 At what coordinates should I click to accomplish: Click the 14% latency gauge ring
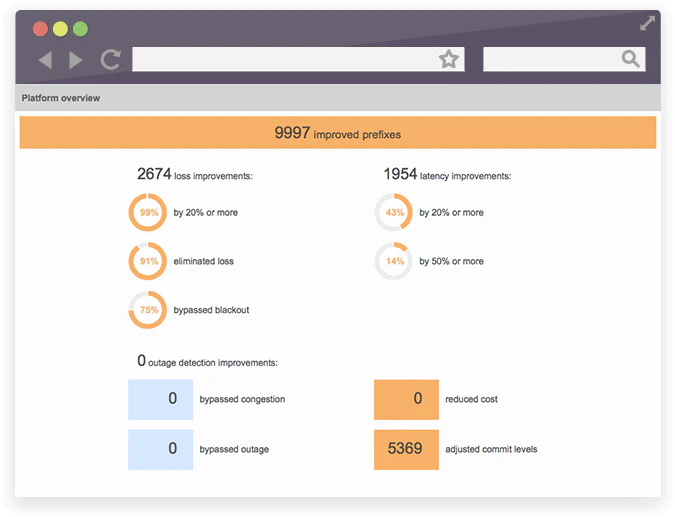click(393, 261)
